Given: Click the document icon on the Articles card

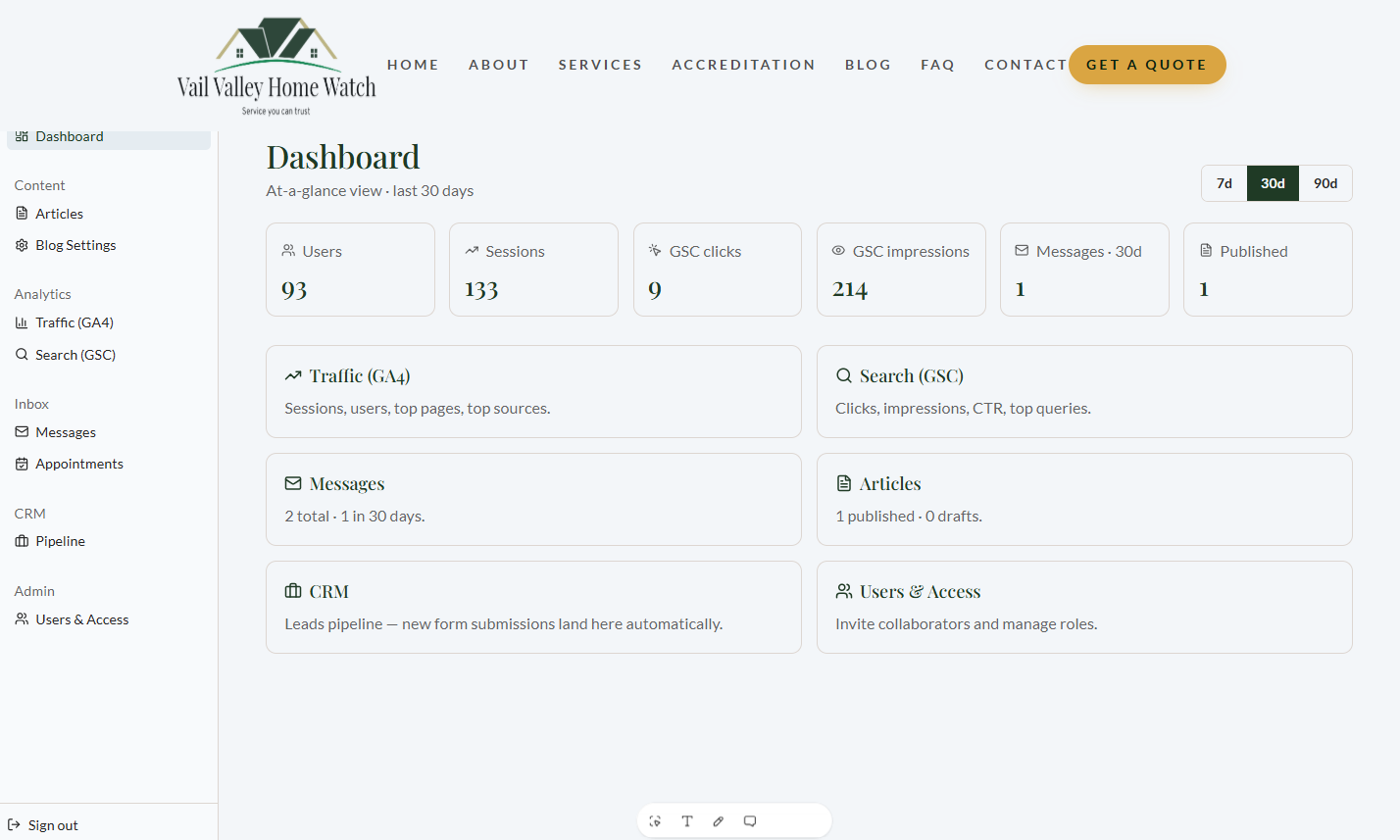Looking at the screenshot, I should click(844, 483).
